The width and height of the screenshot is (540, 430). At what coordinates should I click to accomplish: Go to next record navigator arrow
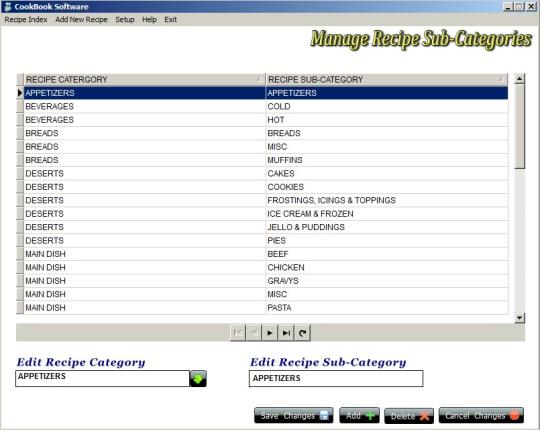click(x=270, y=333)
